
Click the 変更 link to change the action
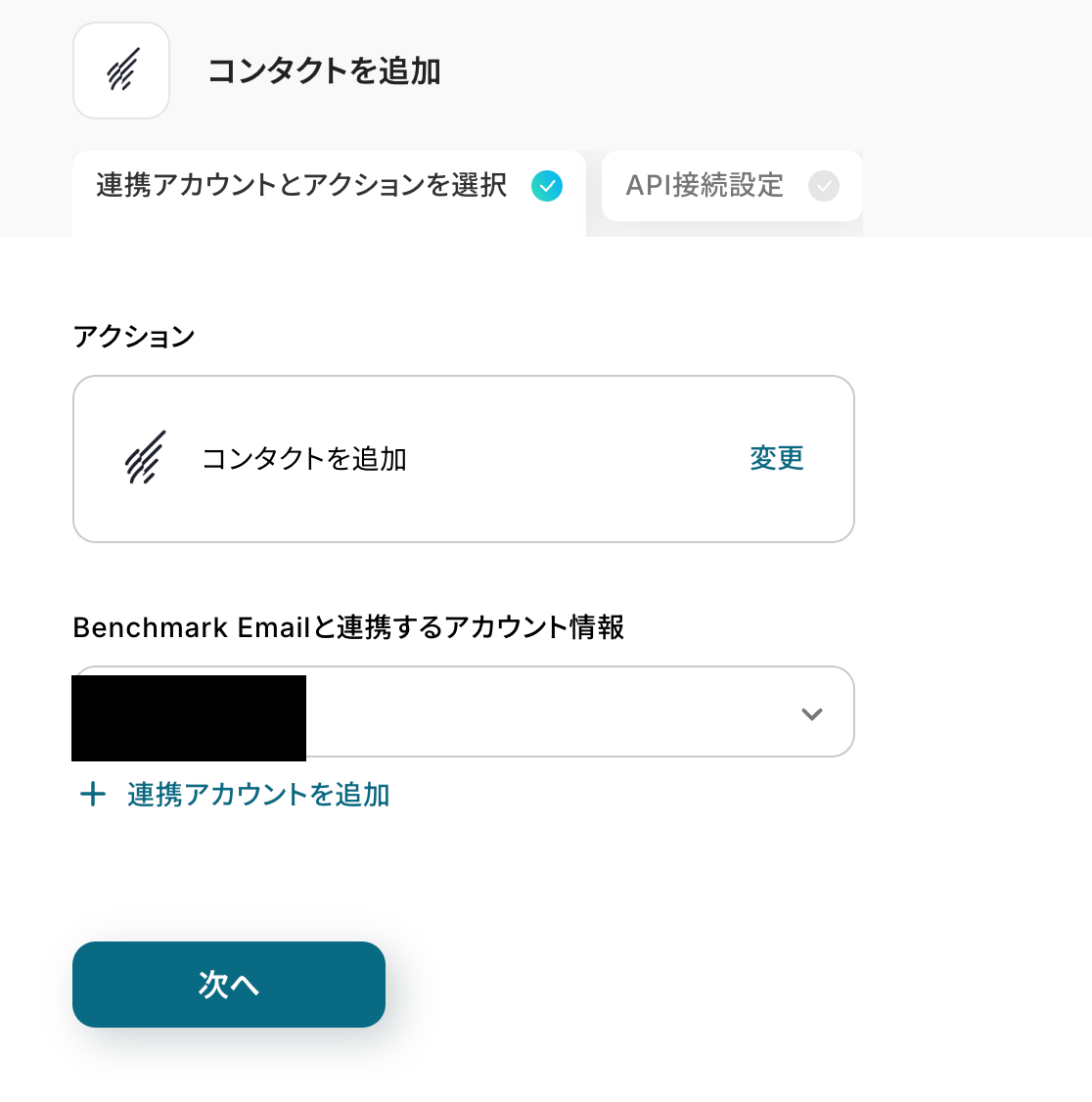777,458
